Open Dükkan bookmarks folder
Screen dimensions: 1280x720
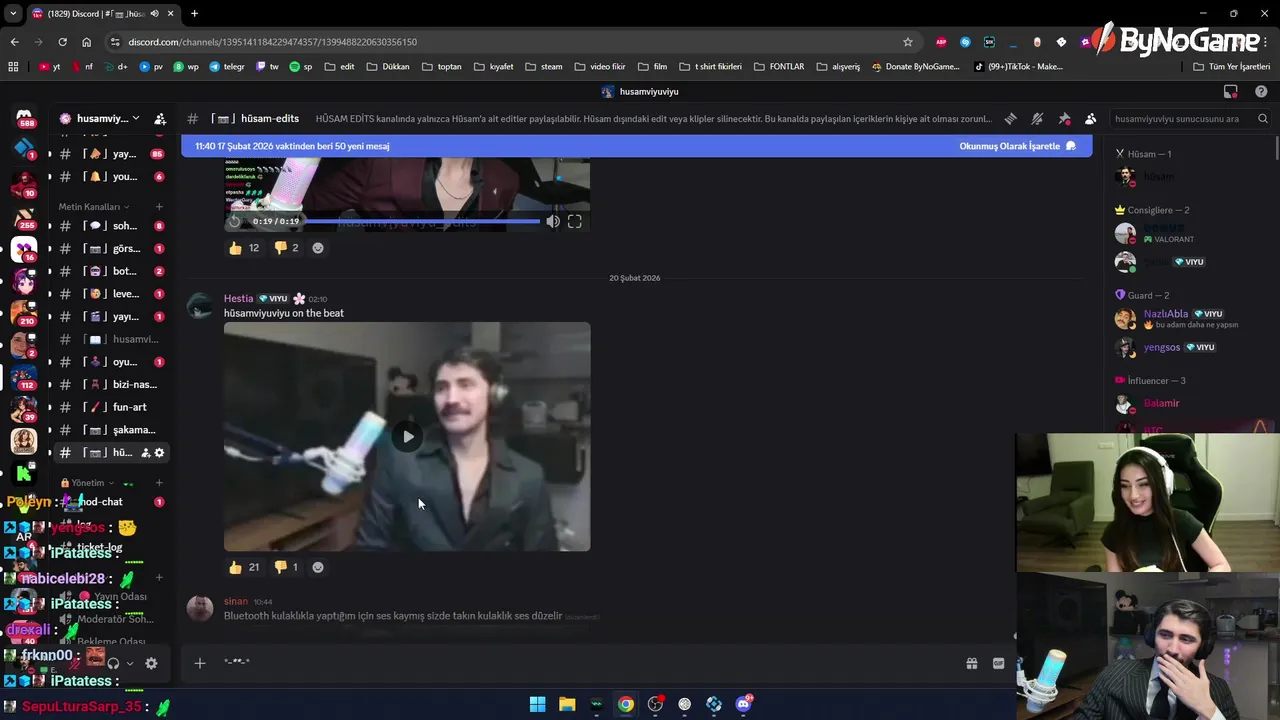[x=388, y=67]
